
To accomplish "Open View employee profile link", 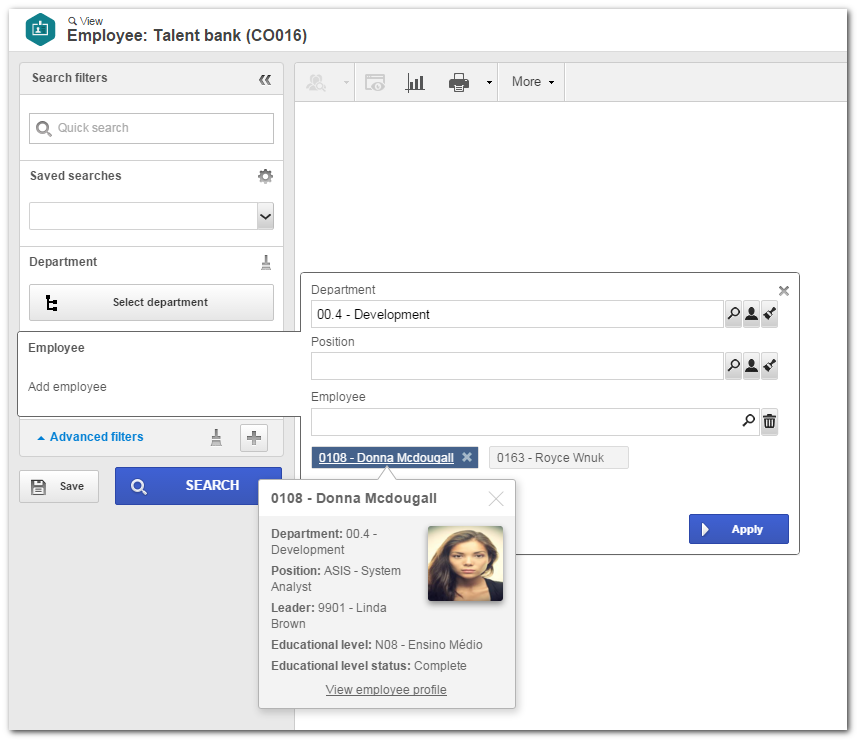I will 386,690.
